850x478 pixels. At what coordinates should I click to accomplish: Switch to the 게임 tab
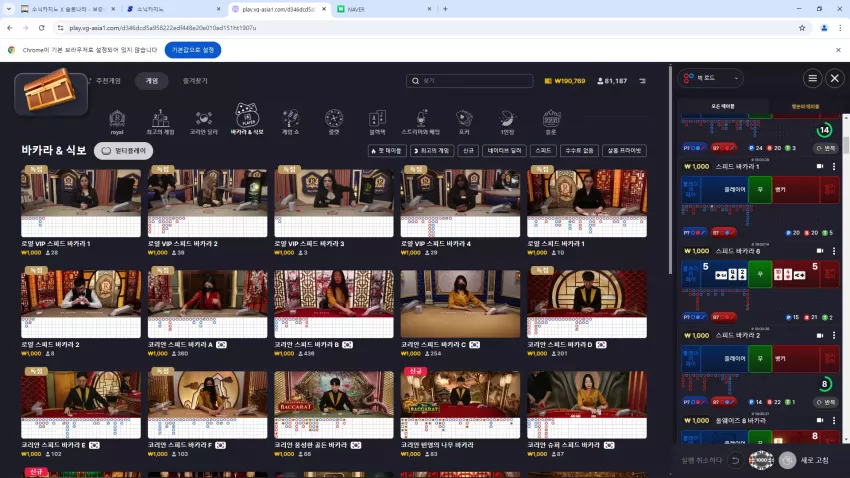point(152,81)
